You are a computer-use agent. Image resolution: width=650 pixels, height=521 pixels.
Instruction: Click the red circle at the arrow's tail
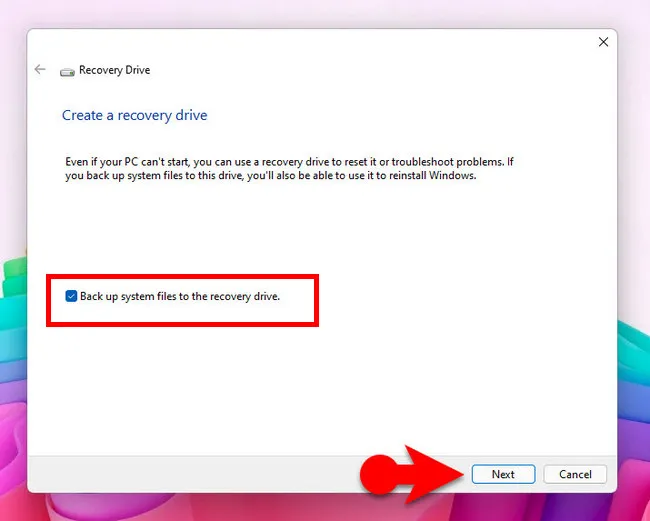coord(380,474)
